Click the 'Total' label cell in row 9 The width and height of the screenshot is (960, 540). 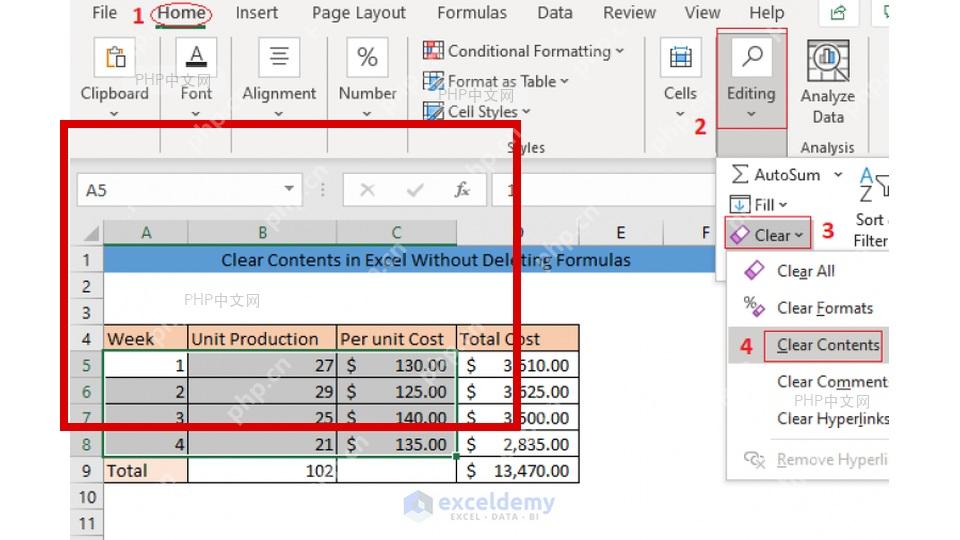146,471
